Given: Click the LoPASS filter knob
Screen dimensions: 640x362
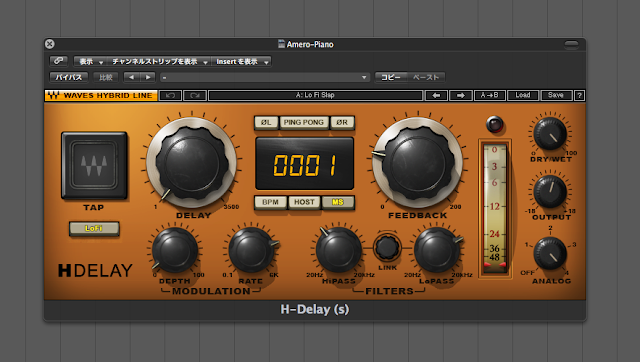Looking at the screenshot, I should [437, 250].
